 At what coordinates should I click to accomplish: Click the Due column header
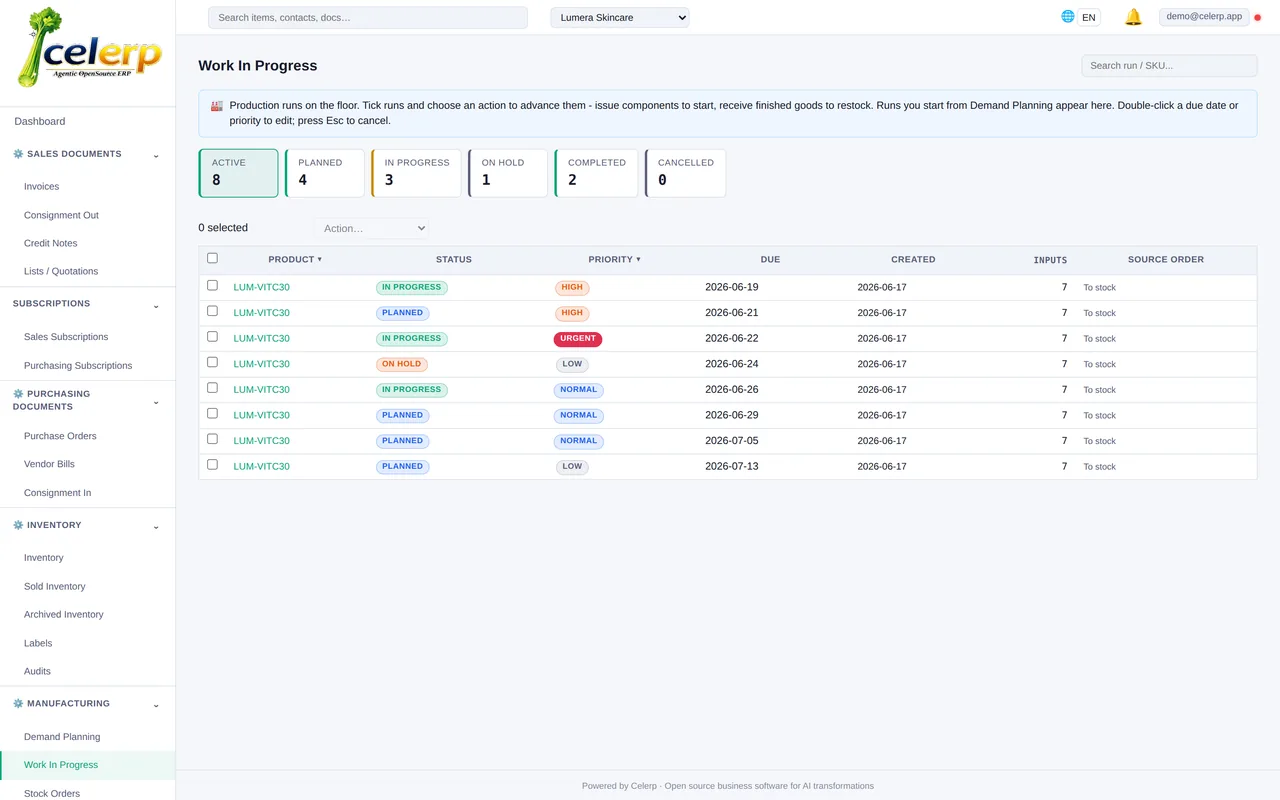770,259
